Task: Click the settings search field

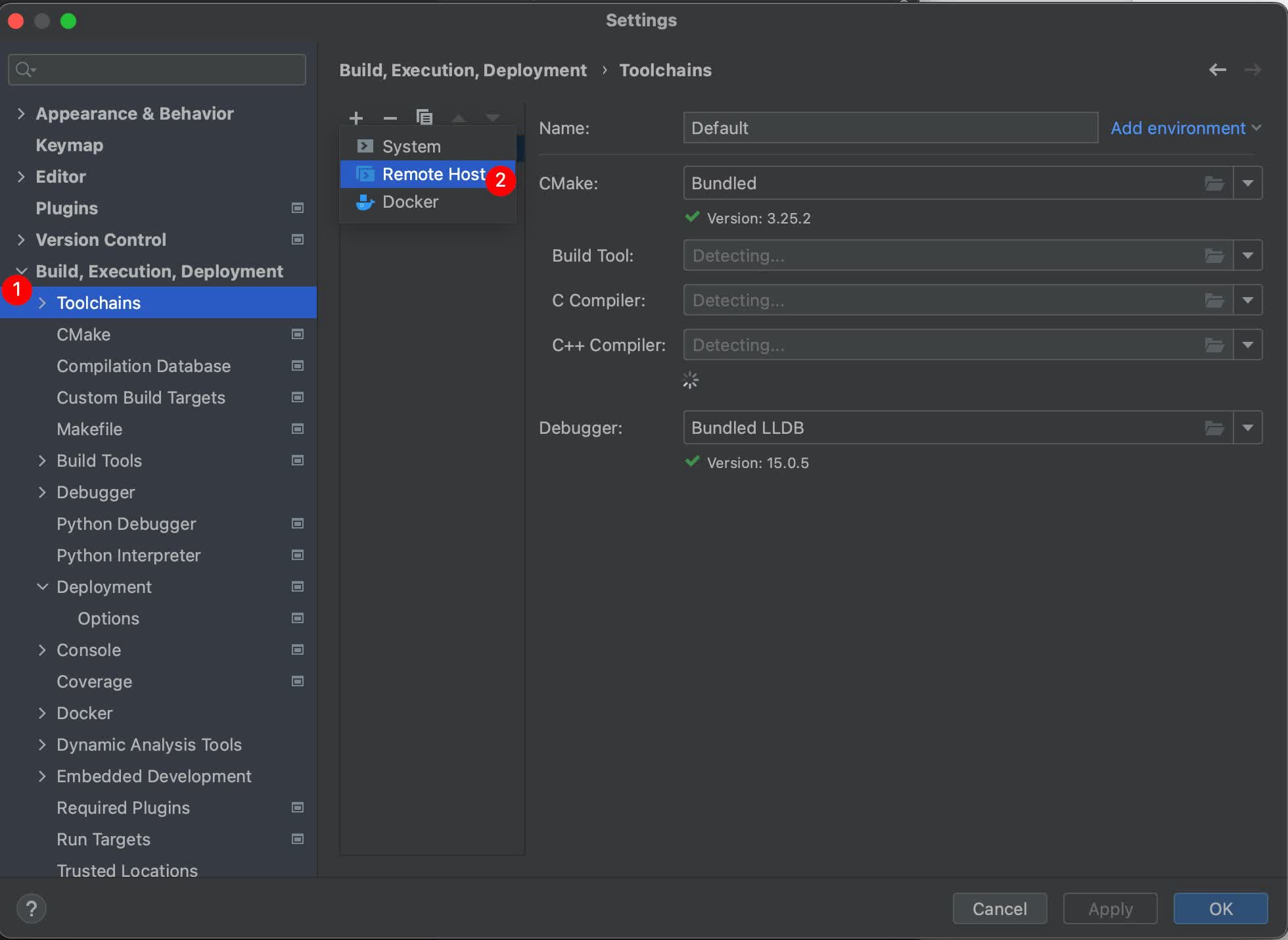Action: [158, 70]
